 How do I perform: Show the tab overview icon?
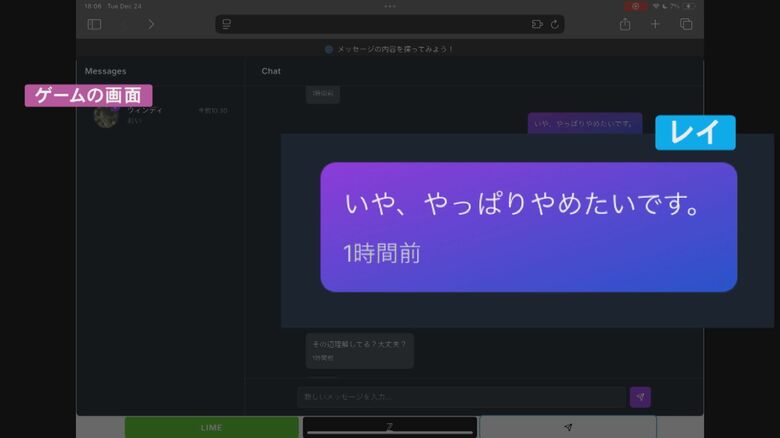686,24
